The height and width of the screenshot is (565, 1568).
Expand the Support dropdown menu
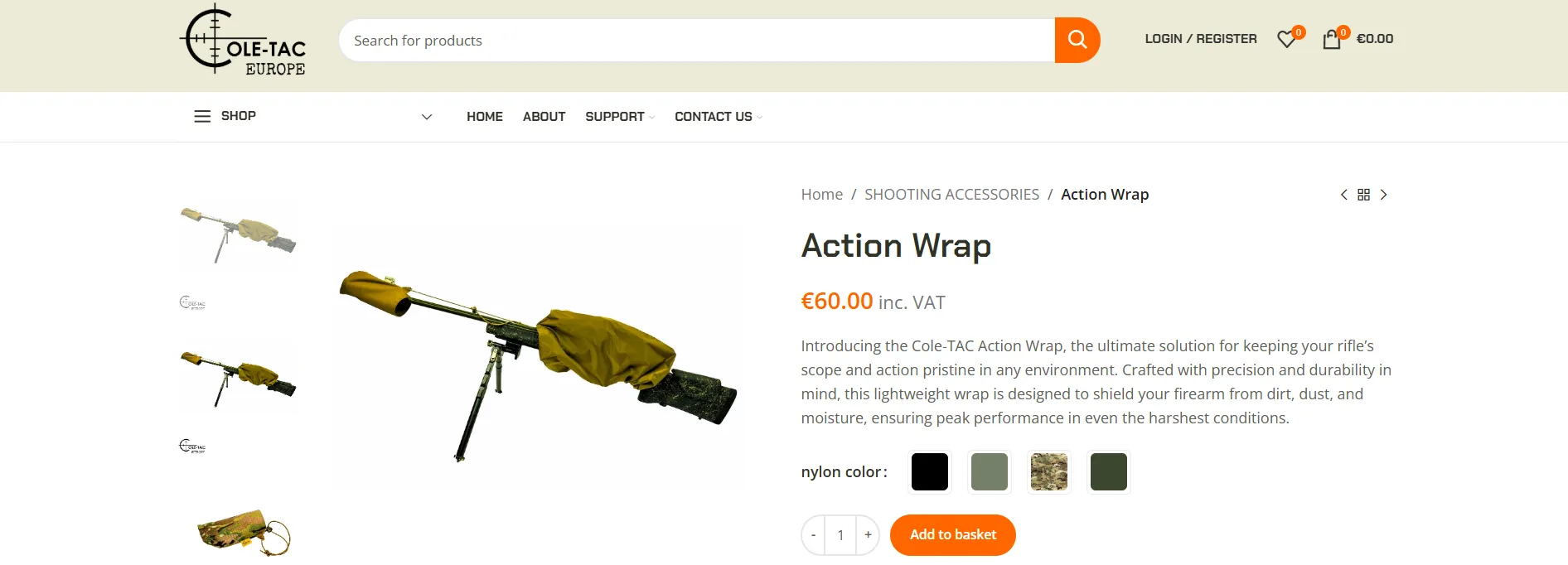620,117
